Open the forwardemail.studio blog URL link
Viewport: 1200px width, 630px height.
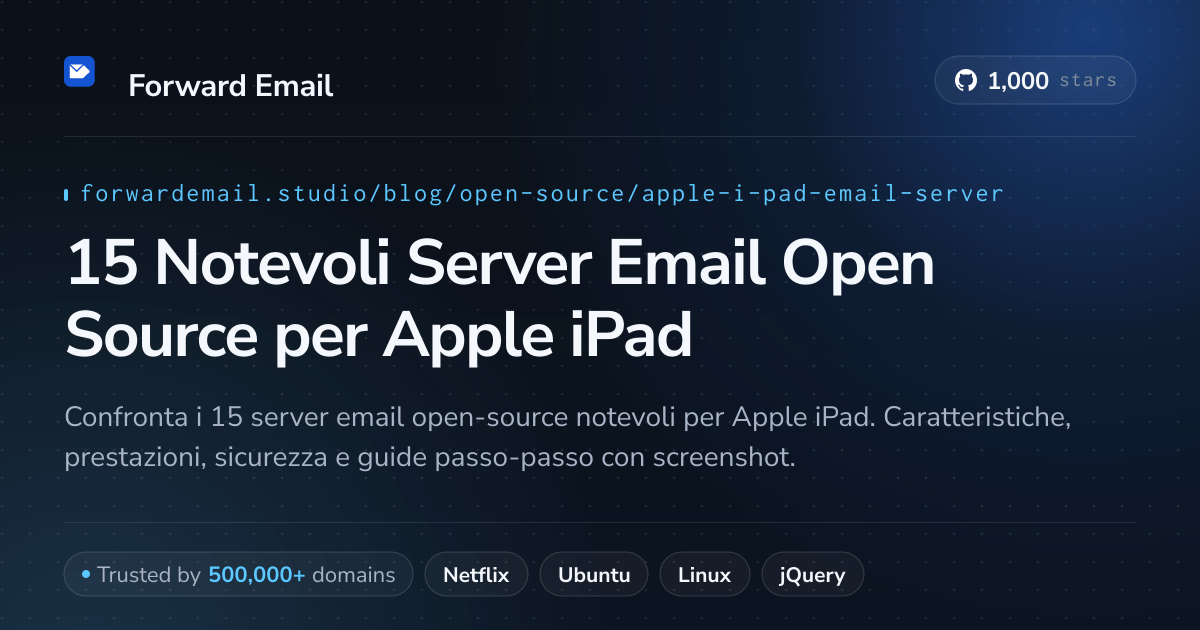point(541,194)
